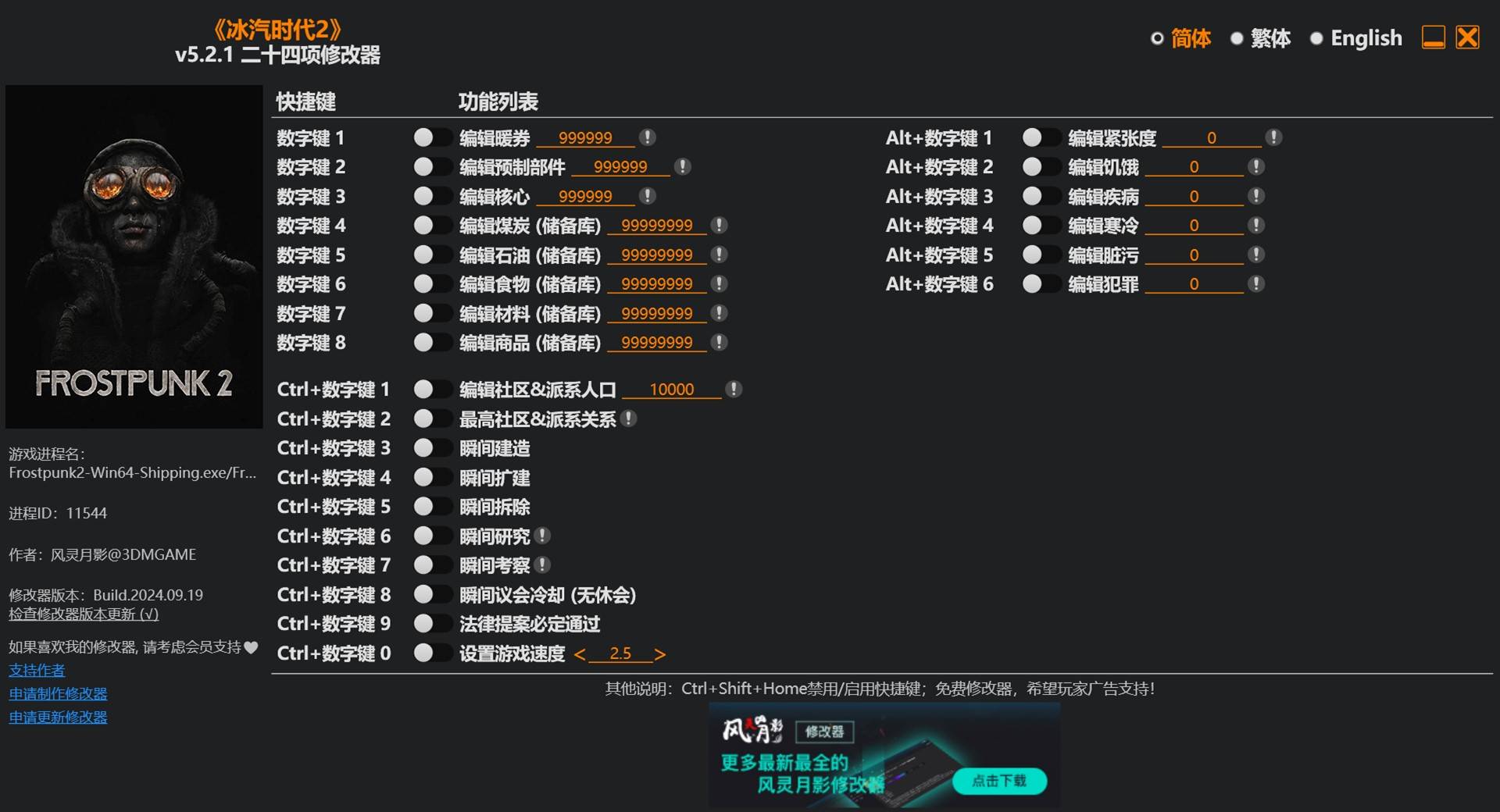Toggle 编辑脏污 switch
Viewport: 1500px width, 812px height.
1041,255
